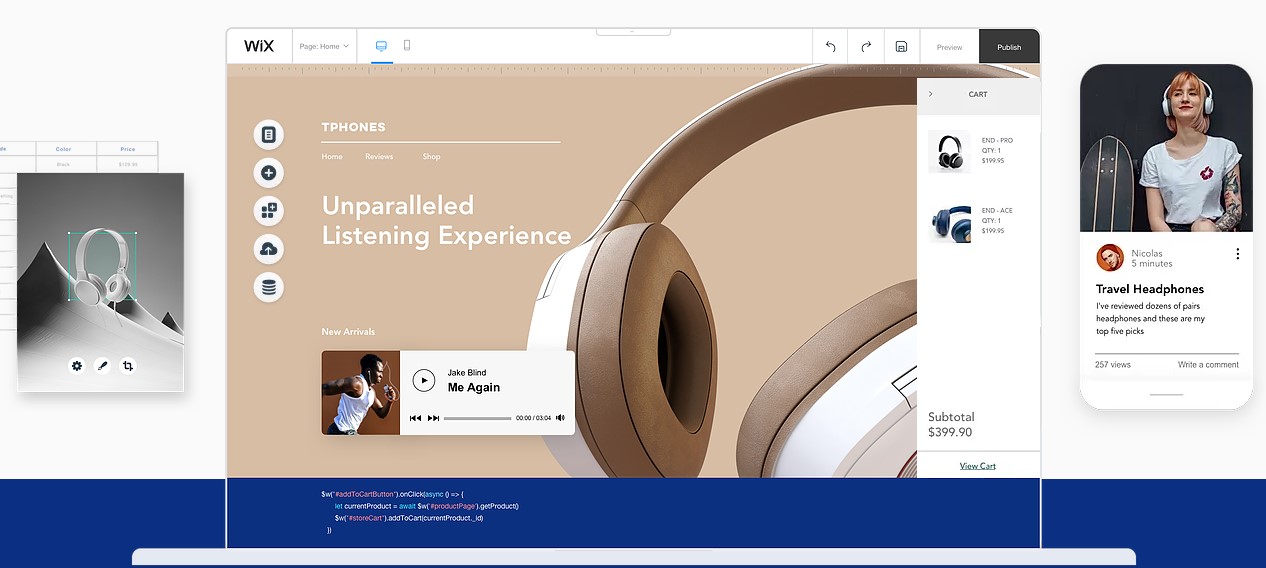Click the Publish button
This screenshot has height=568, width=1266.
click(x=1009, y=47)
